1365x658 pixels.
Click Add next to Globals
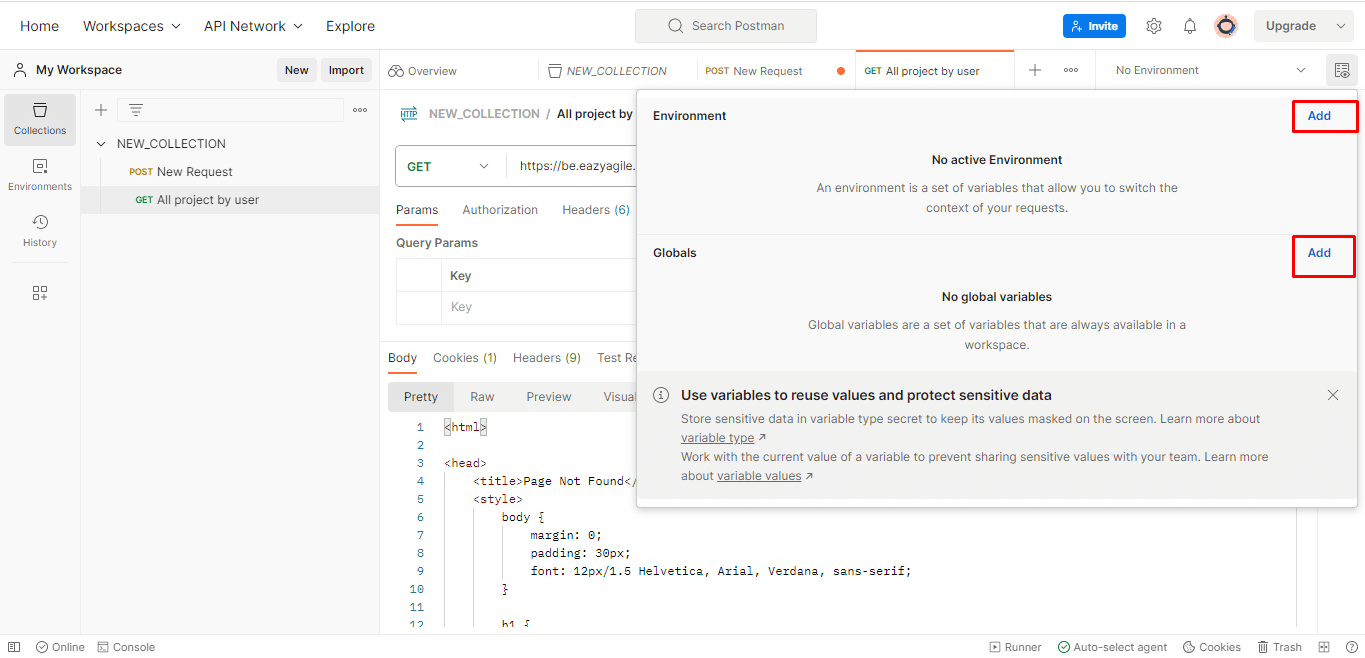1319,253
